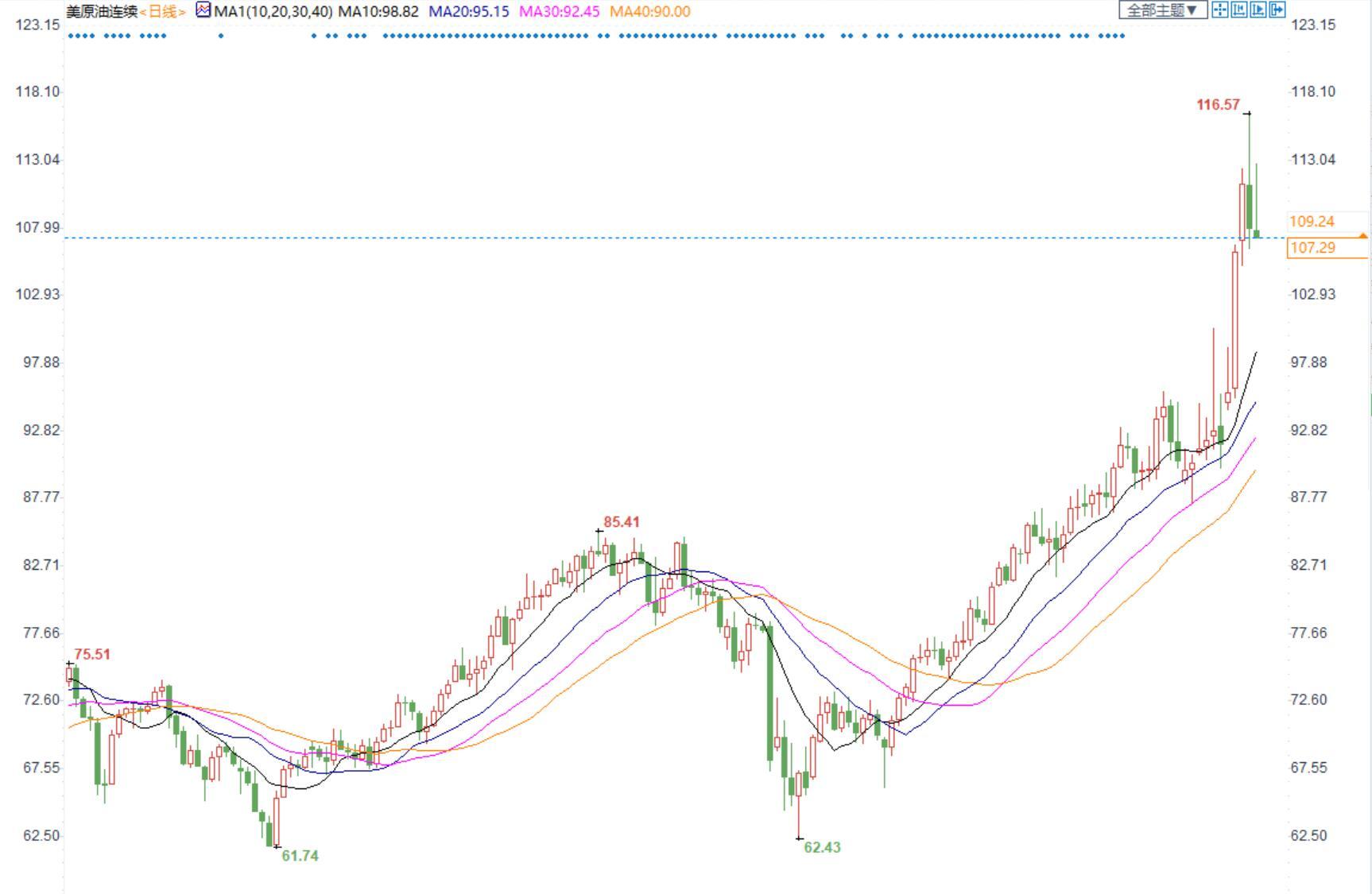Click the crosshair cursor icon
This screenshot has height=894, width=1372.
(x=1219, y=10)
